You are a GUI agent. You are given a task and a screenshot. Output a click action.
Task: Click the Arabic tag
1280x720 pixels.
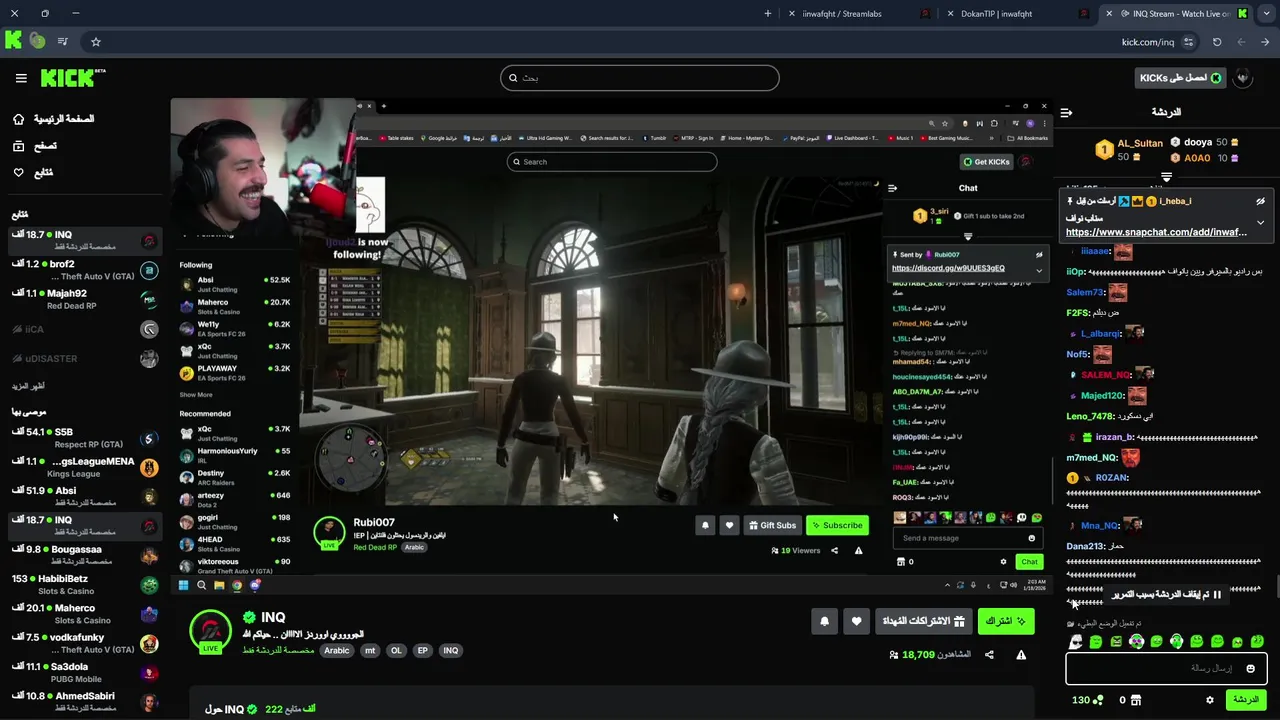pos(337,650)
